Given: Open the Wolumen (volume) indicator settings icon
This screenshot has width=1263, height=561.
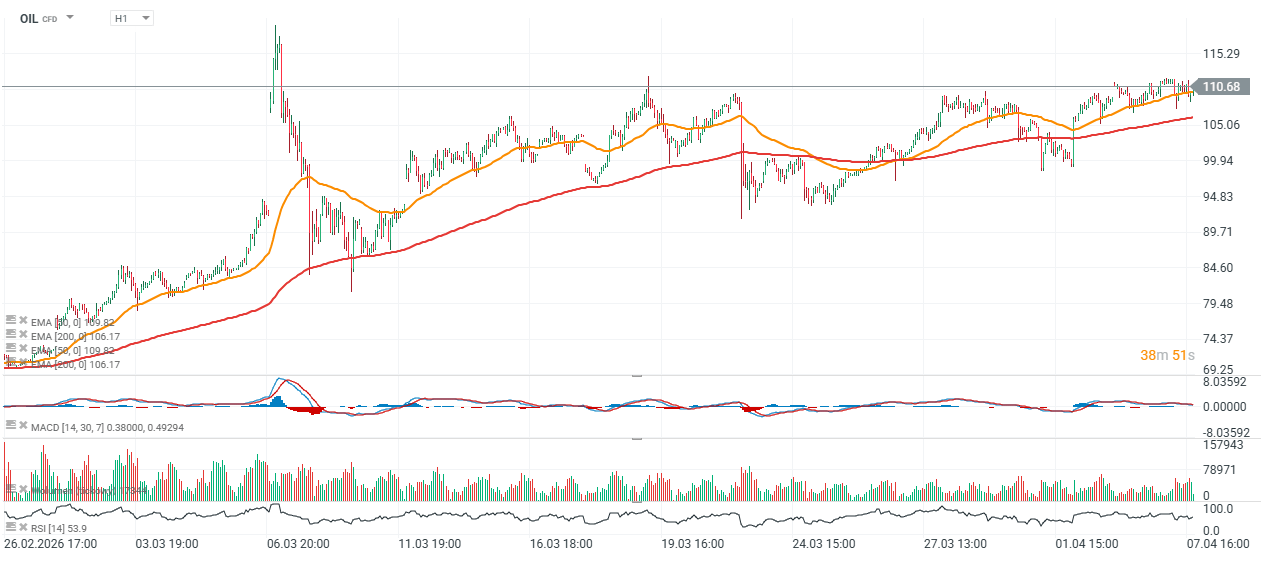Looking at the screenshot, I should click(11, 491).
